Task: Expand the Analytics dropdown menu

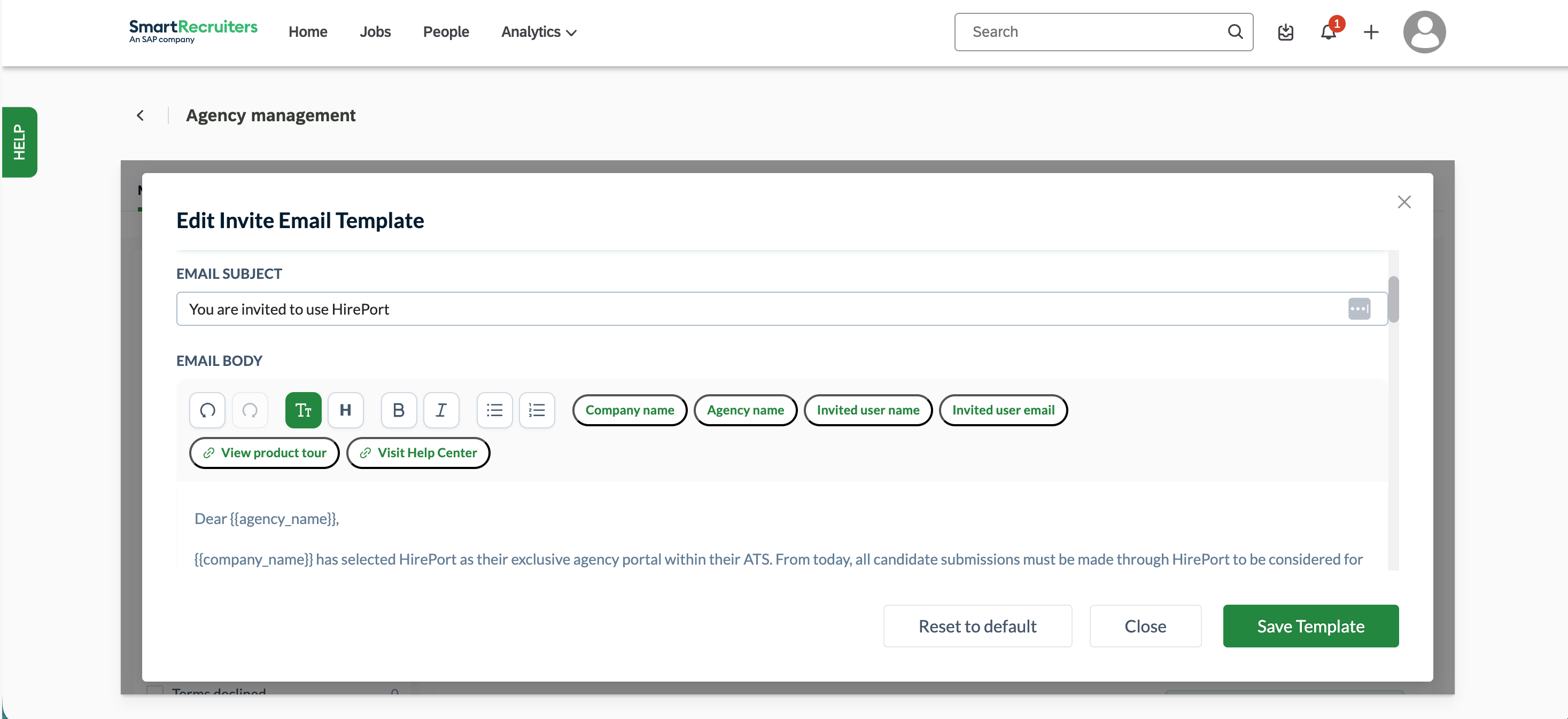Action: (x=539, y=32)
